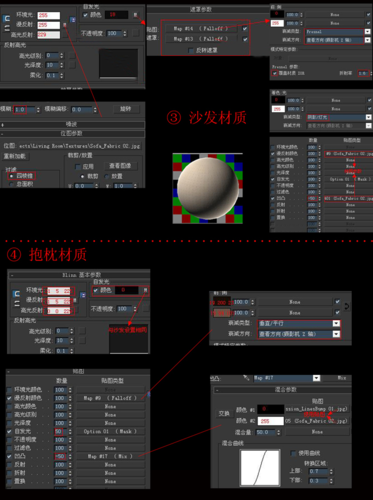Select the 四棱锥 pyramidal filtering radio button
This screenshot has width=373, height=500.
[x=11, y=176]
